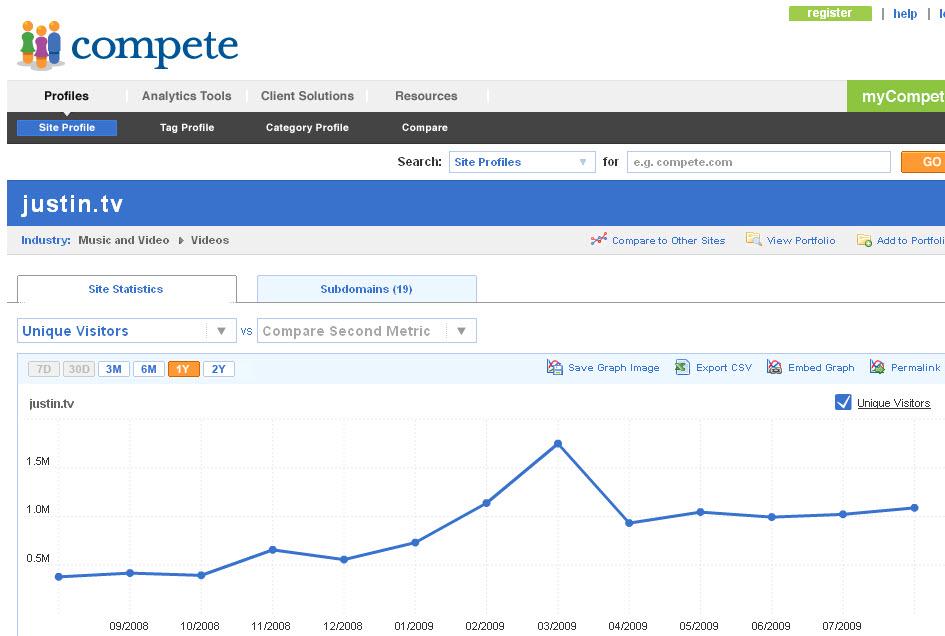Uncheck the Unique Visitors checkbox
Viewport: 945px width, 636px height.
coord(843,402)
